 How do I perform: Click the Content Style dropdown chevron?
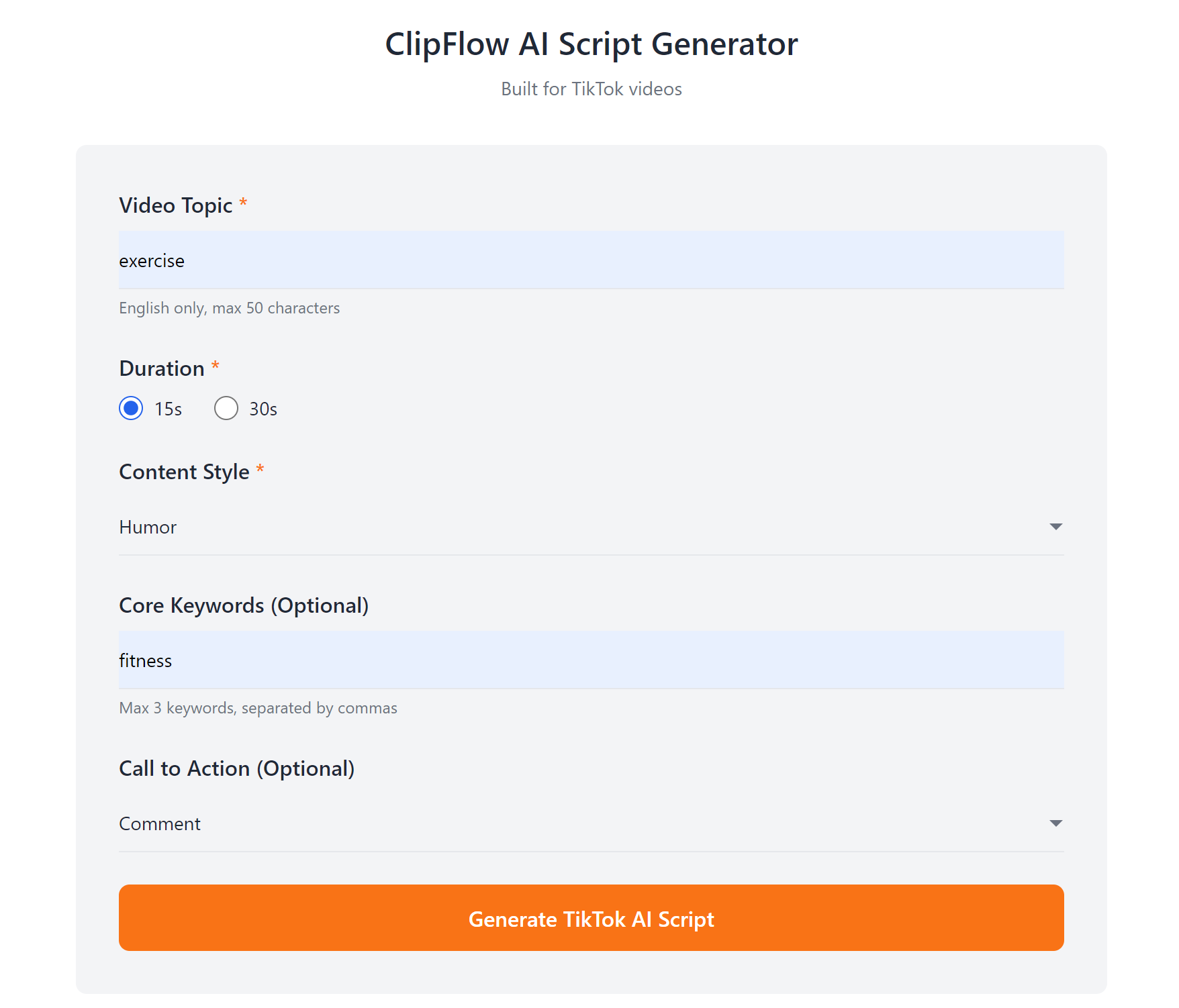(x=1055, y=527)
